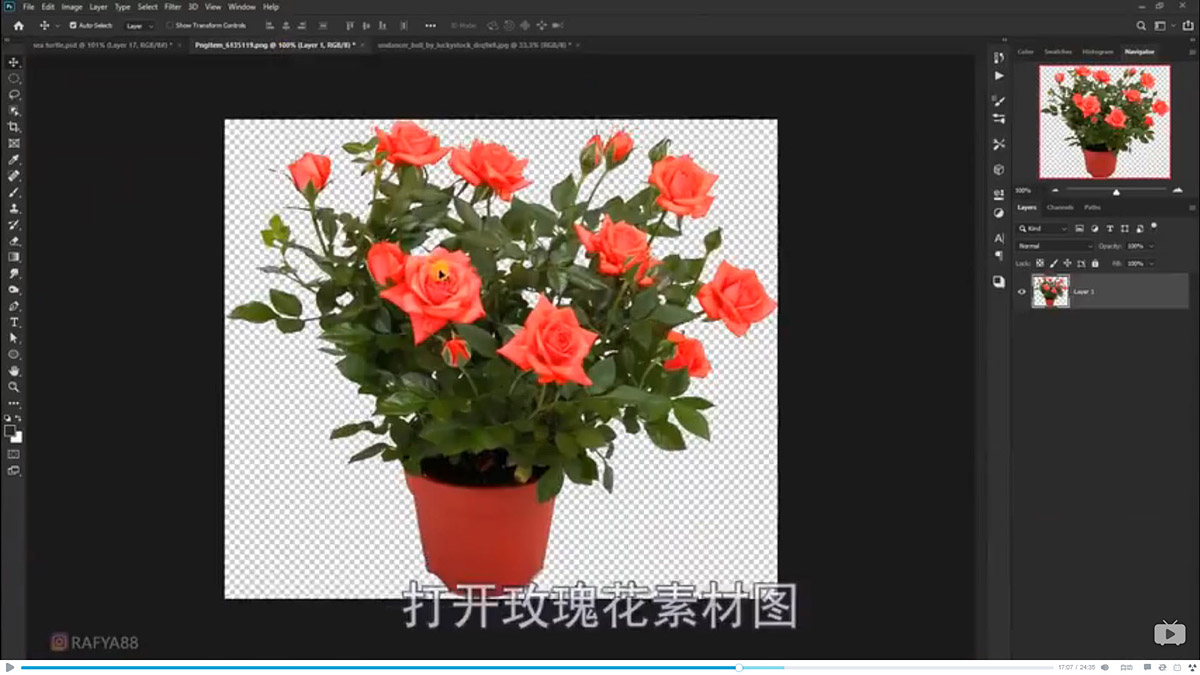Open the search icon in the options bar
The width and height of the screenshot is (1200, 675).
(x=1142, y=25)
